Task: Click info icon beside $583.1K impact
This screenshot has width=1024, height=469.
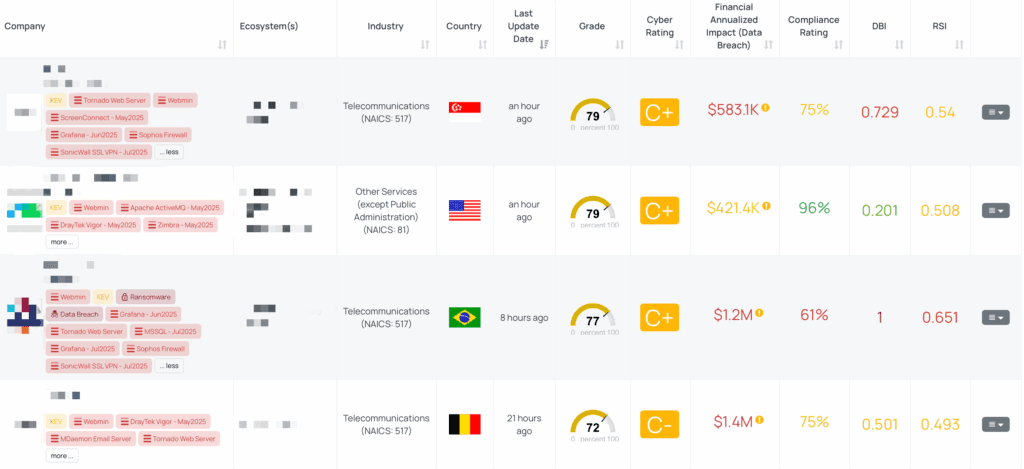Action: pos(766,107)
